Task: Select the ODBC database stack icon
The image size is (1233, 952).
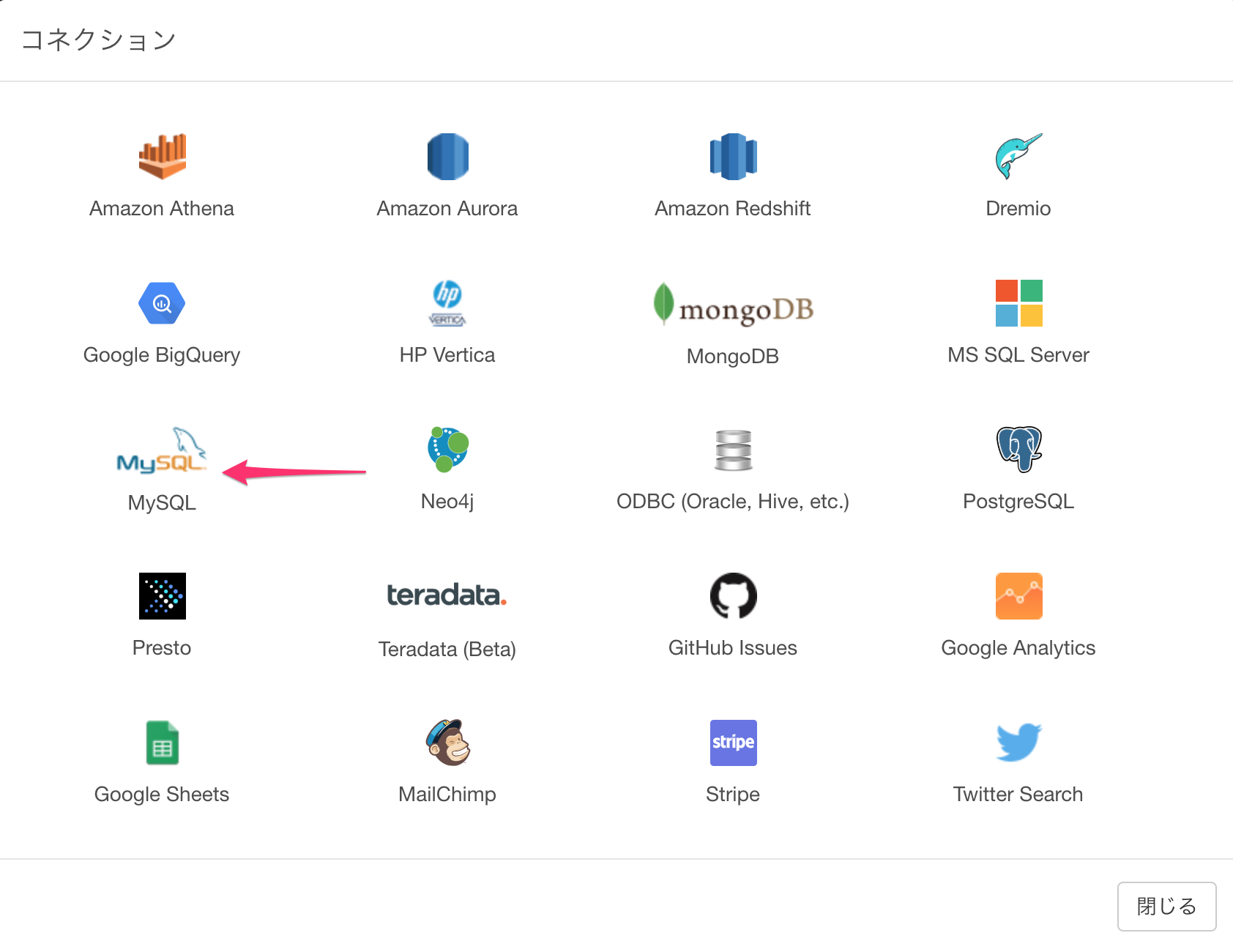Action: [733, 450]
